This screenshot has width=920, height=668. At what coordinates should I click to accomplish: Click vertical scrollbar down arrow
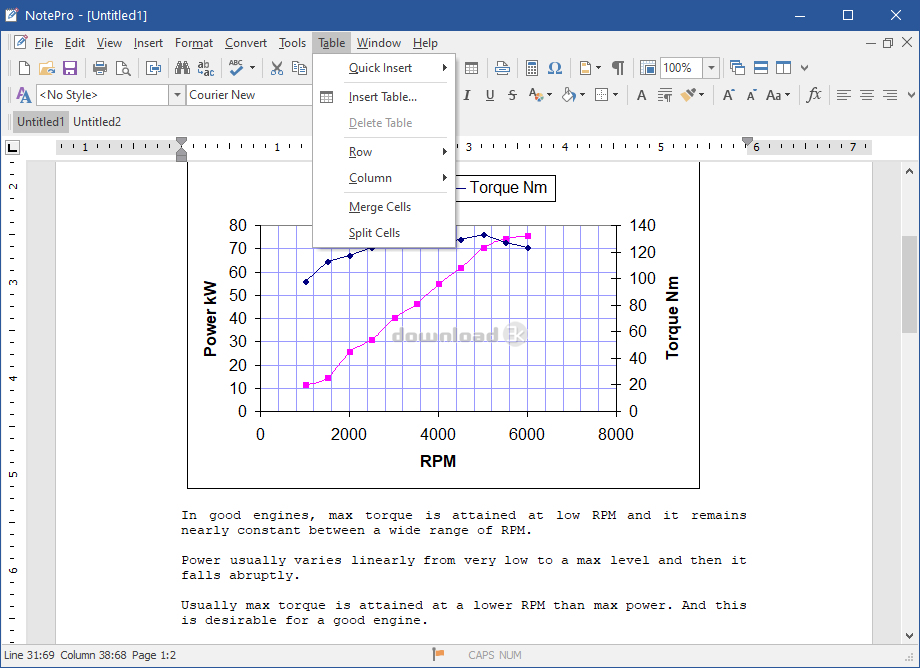[909, 635]
